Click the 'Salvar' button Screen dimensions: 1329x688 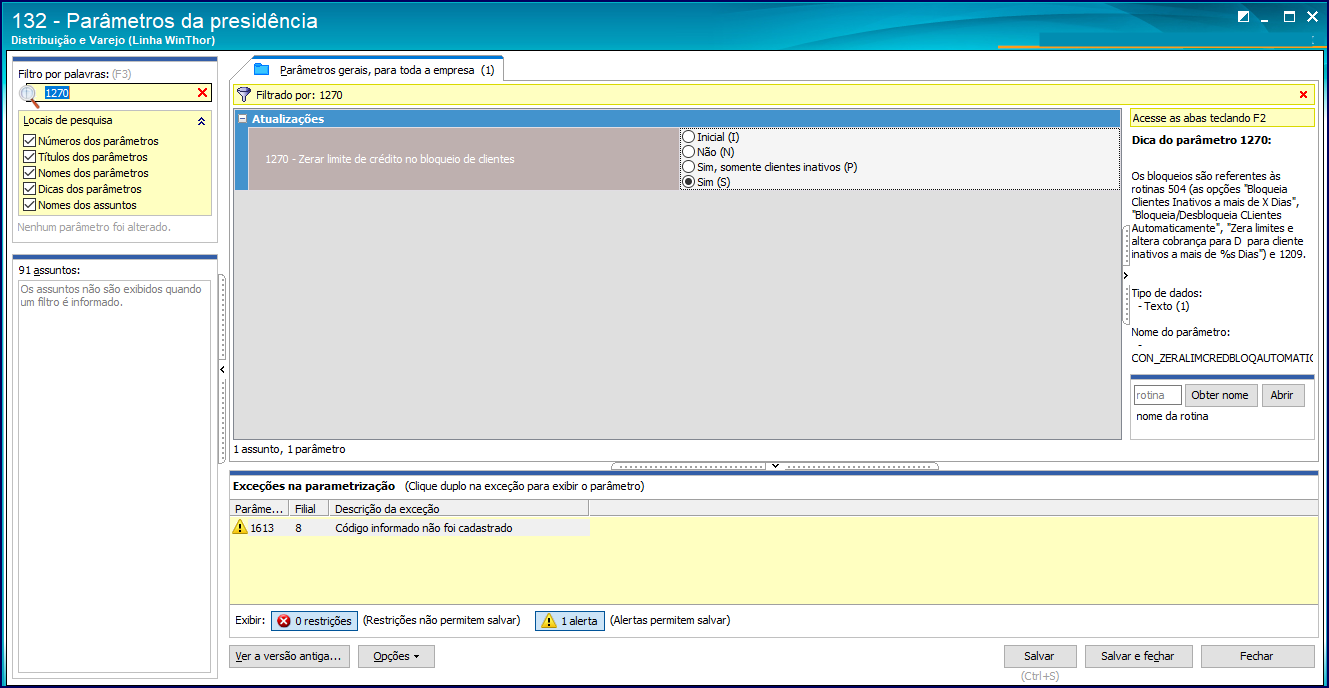pos(1039,657)
